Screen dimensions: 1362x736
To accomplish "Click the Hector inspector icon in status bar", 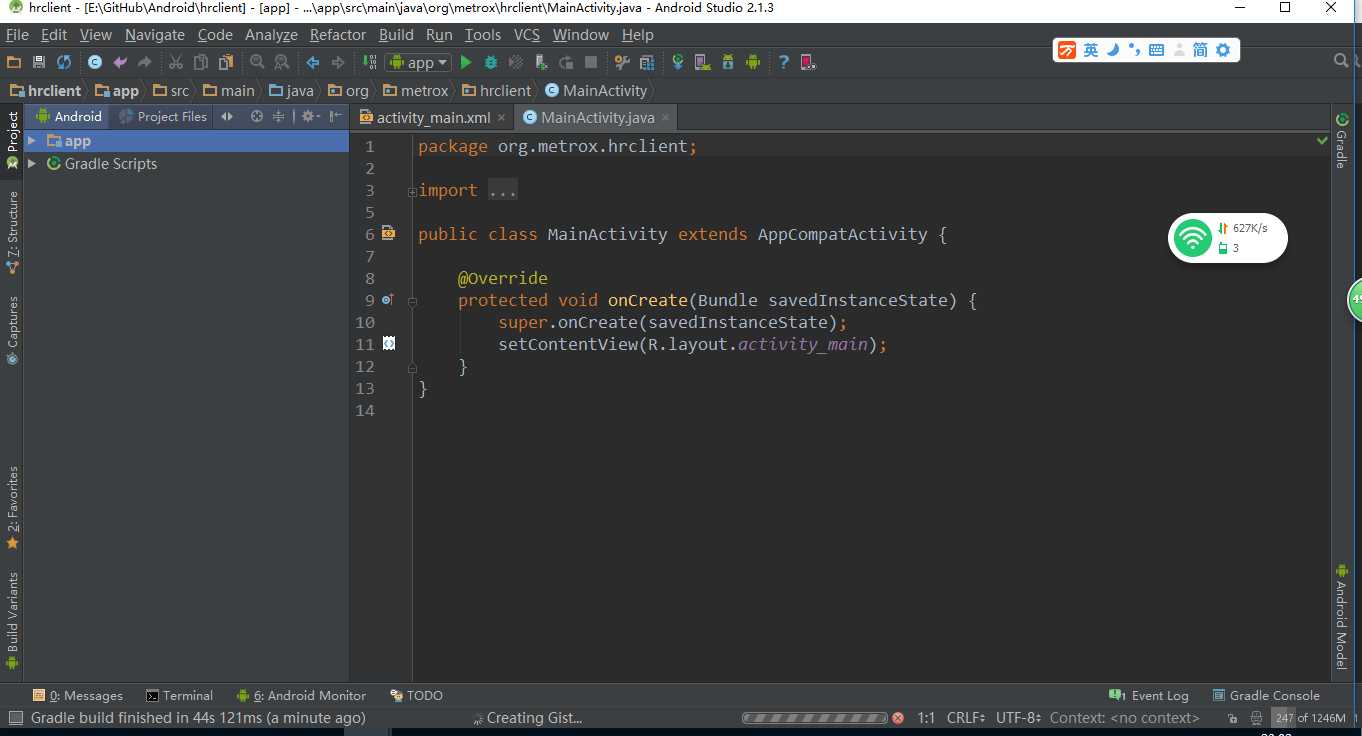I will [1255, 718].
